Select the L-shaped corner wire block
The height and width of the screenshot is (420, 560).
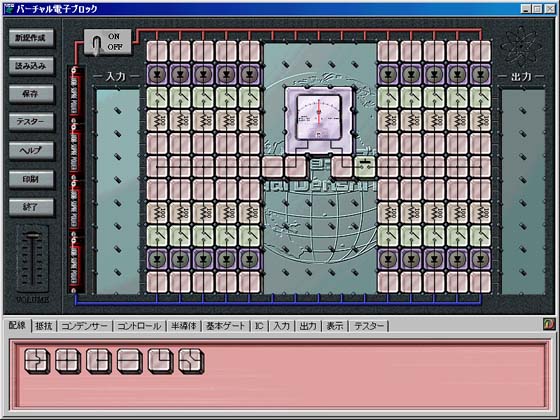click(x=160, y=361)
